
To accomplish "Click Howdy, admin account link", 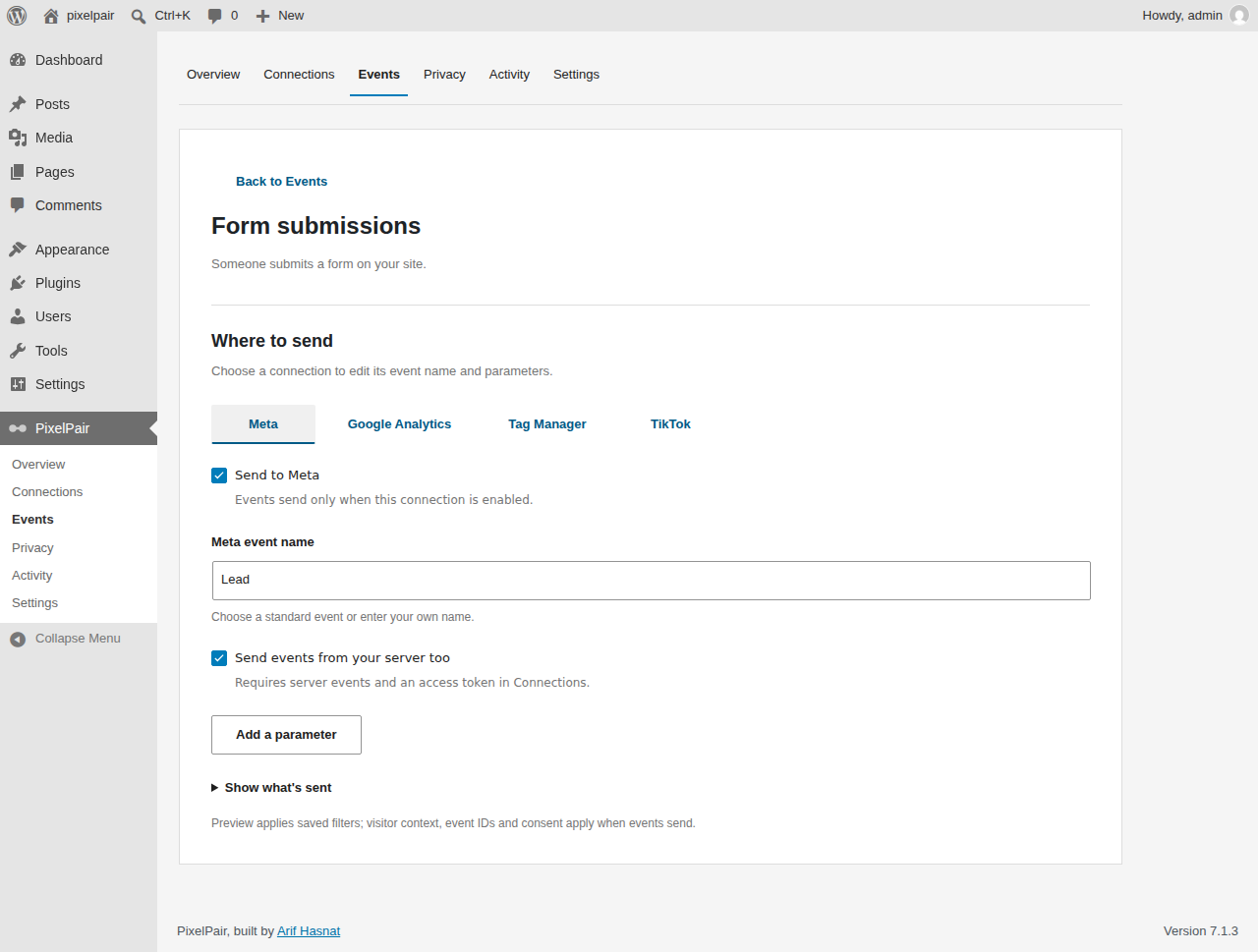I will pos(1182,16).
